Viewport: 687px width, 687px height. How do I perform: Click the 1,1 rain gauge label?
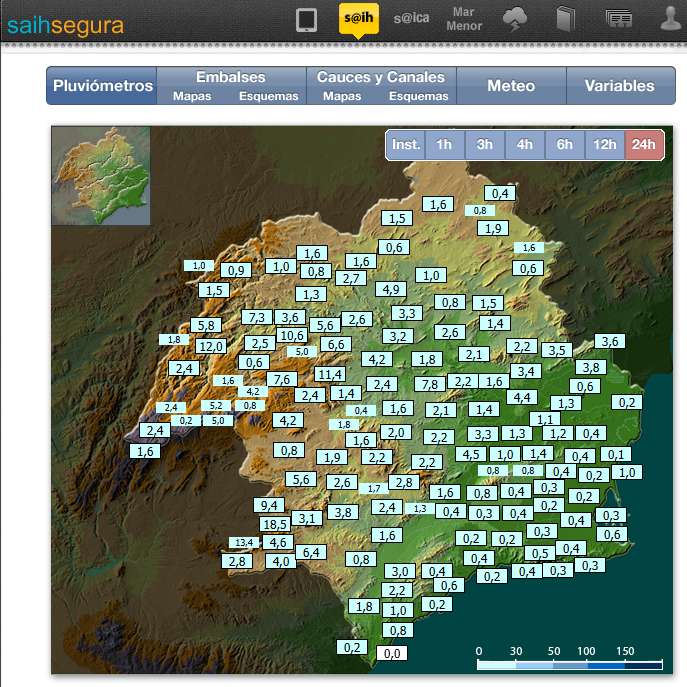tap(545, 420)
